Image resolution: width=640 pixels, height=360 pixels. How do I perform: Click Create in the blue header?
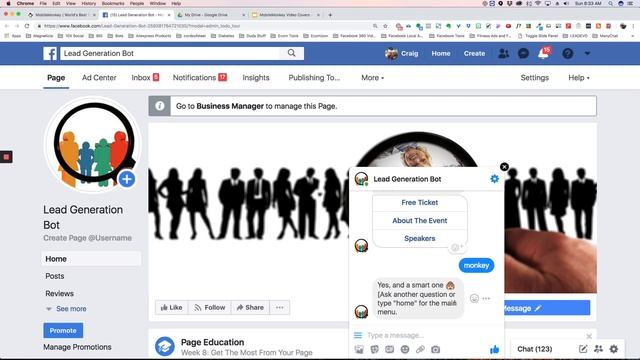[474, 53]
